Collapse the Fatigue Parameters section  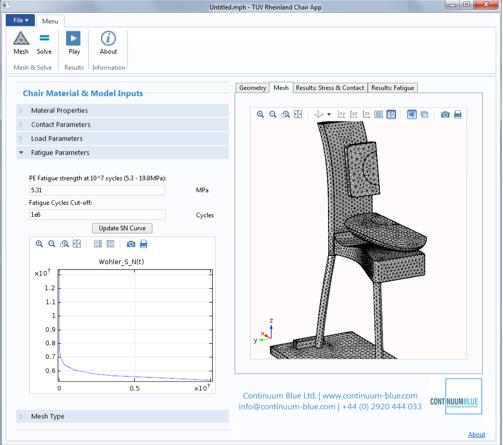tap(122, 152)
